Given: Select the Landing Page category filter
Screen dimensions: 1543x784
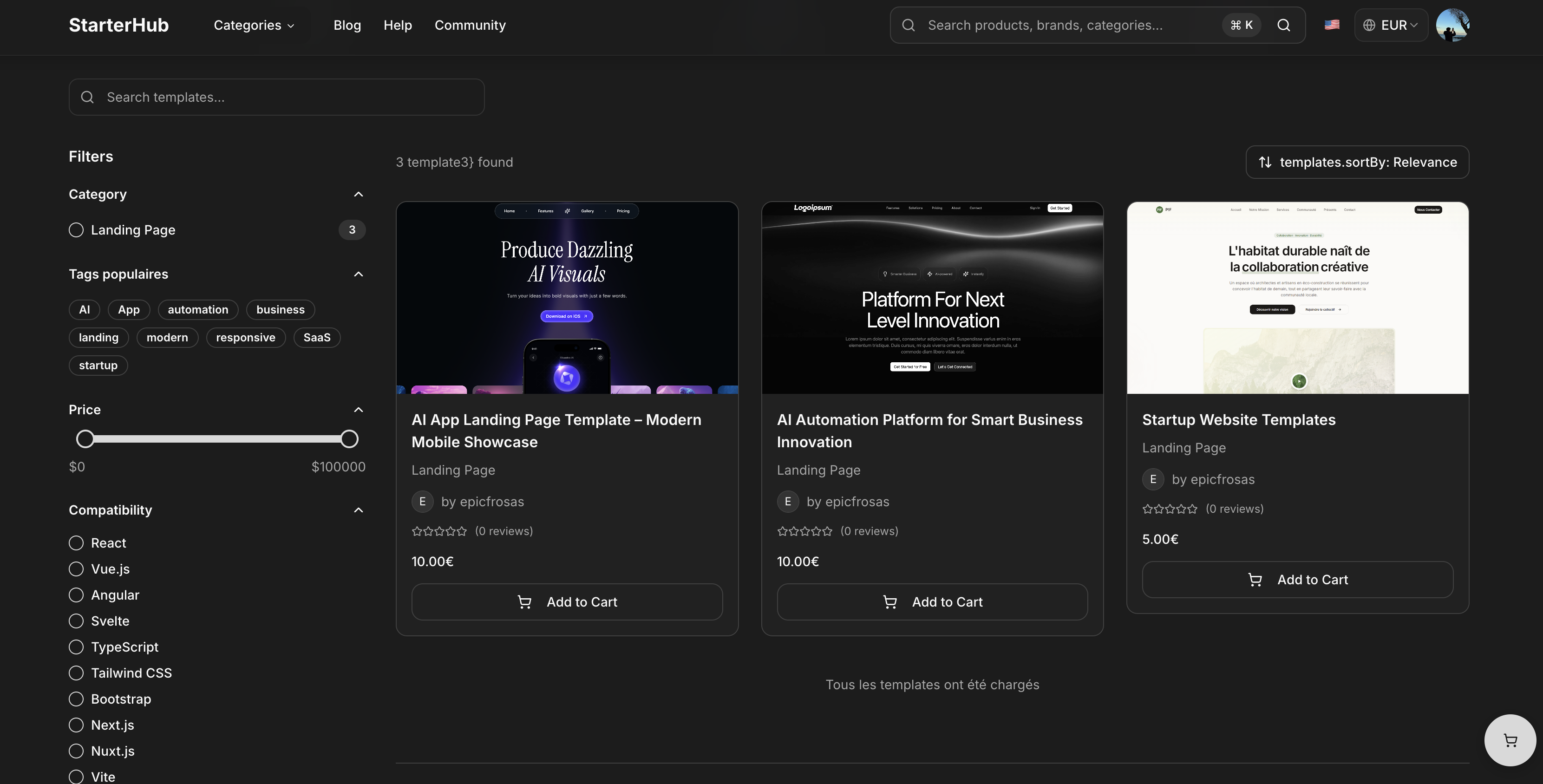Looking at the screenshot, I should point(76,230).
